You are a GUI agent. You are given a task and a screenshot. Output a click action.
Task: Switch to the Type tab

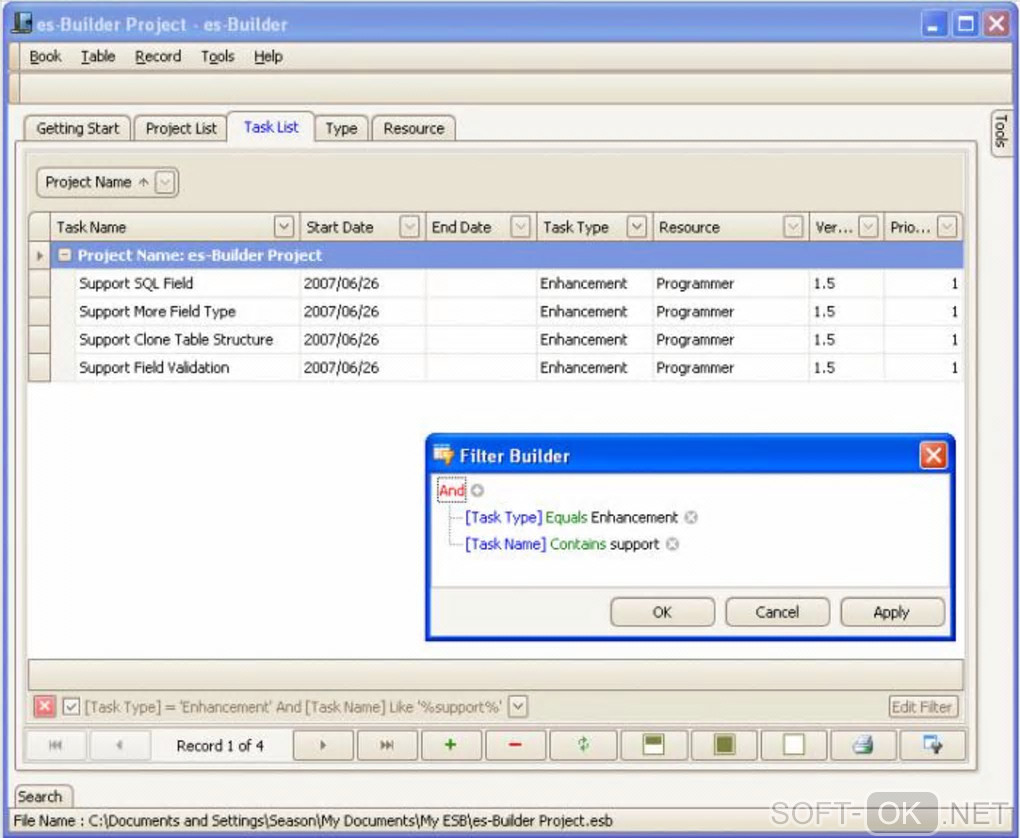click(342, 128)
